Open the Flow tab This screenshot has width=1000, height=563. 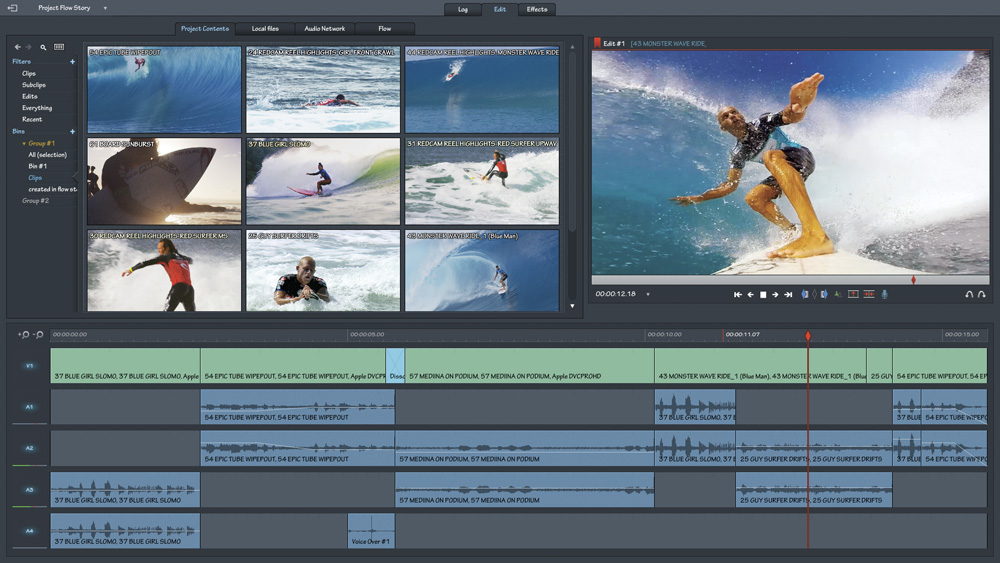385,29
